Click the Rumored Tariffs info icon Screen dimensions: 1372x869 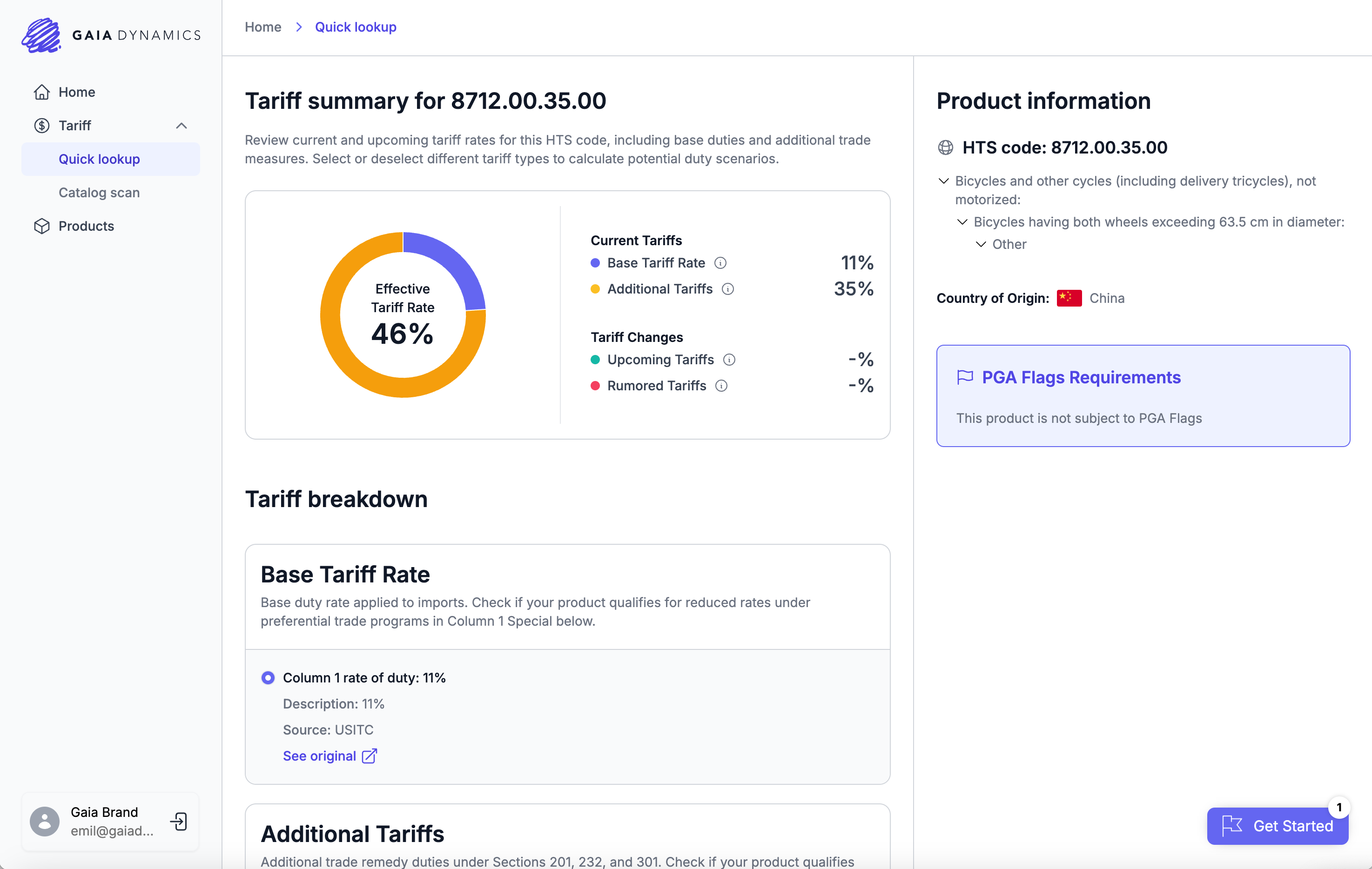point(721,386)
